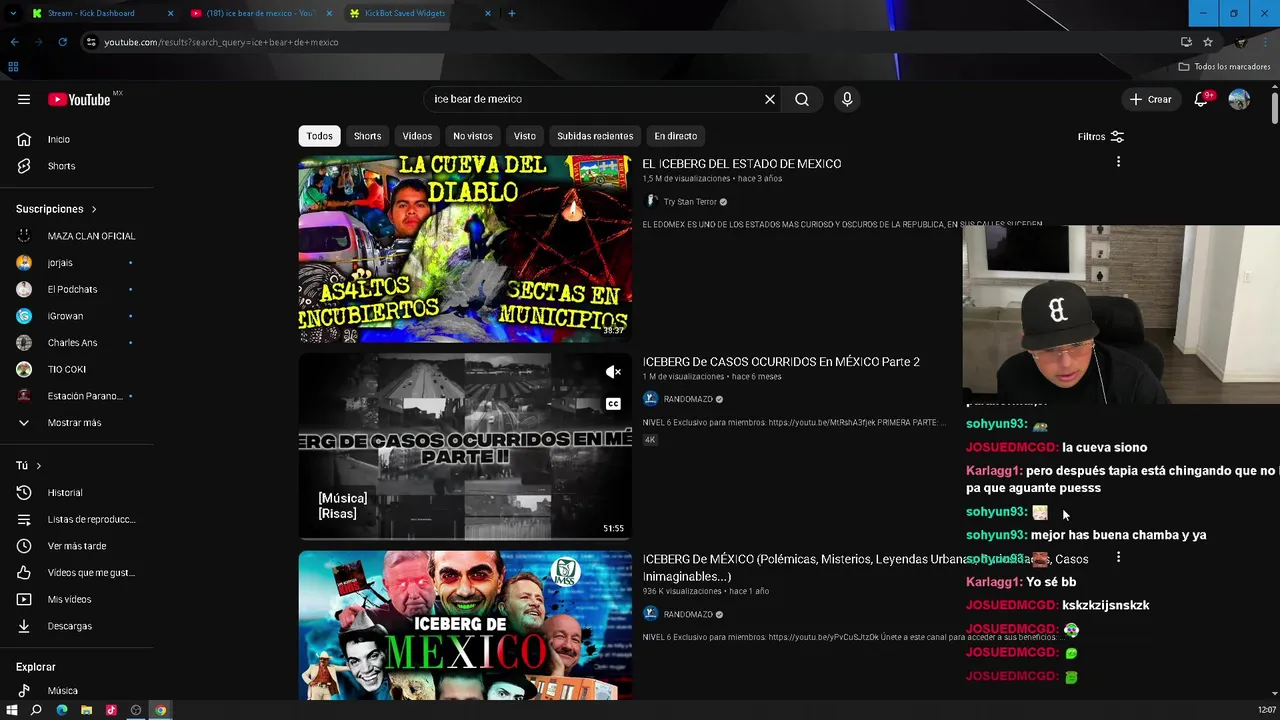Open the browser apps grid icon
The height and width of the screenshot is (720, 1280).
coord(13,67)
